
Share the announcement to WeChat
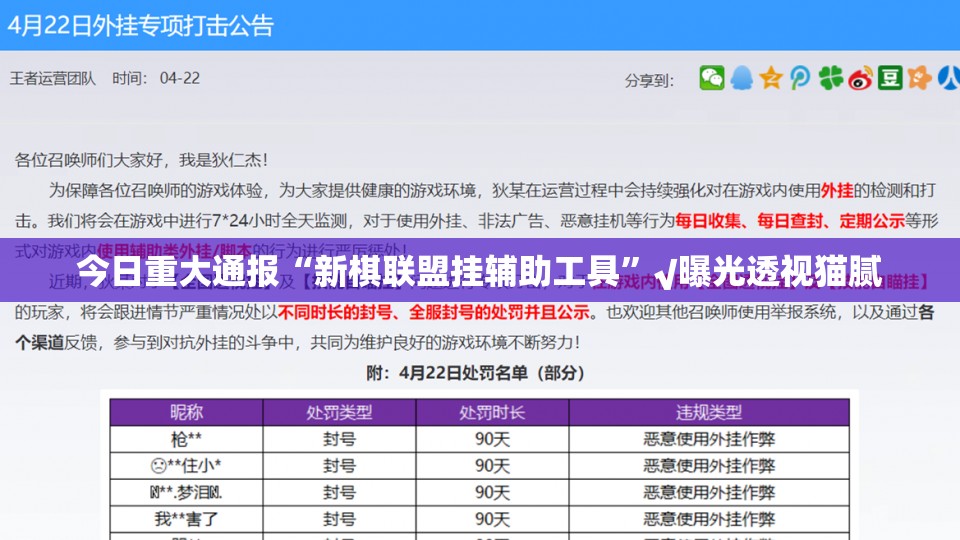[x=711, y=78]
